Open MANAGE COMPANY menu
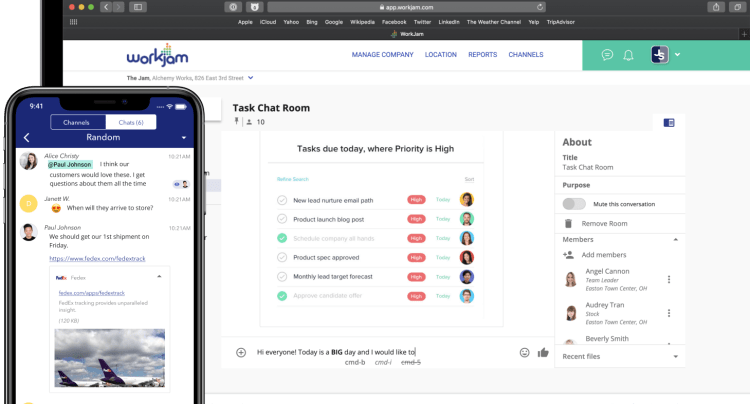The width and height of the screenshot is (750, 404). [383, 55]
